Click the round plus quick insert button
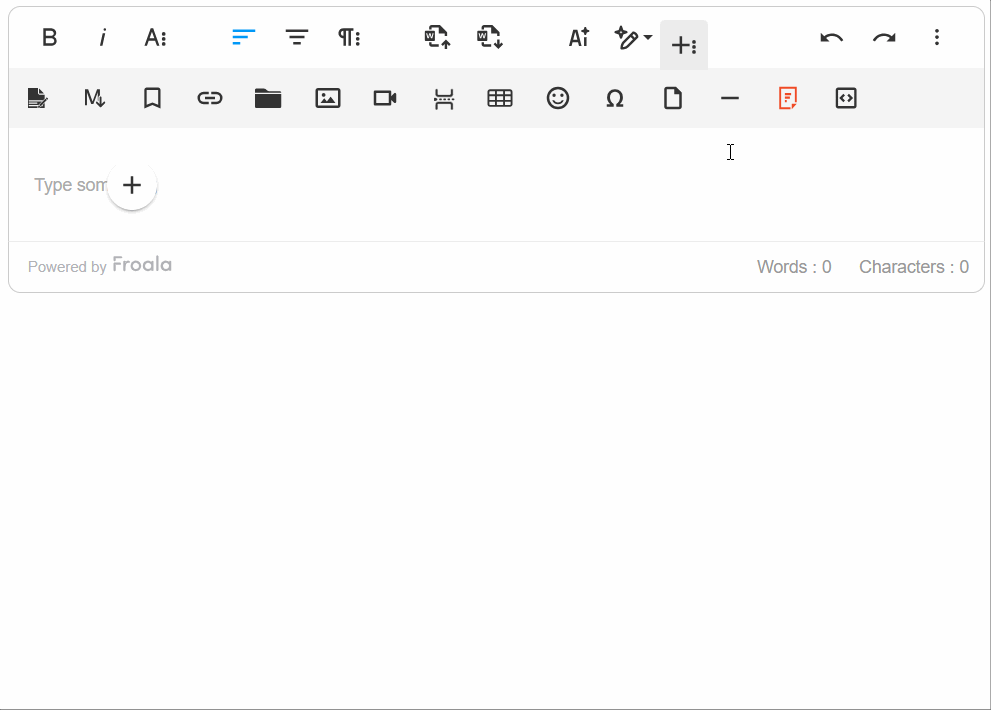Image resolution: width=991 pixels, height=710 pixels. pos(131,185)
